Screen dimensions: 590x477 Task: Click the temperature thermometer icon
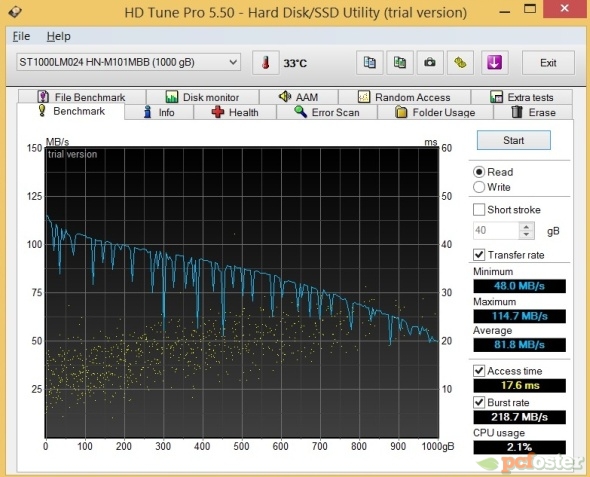point(266,62)
